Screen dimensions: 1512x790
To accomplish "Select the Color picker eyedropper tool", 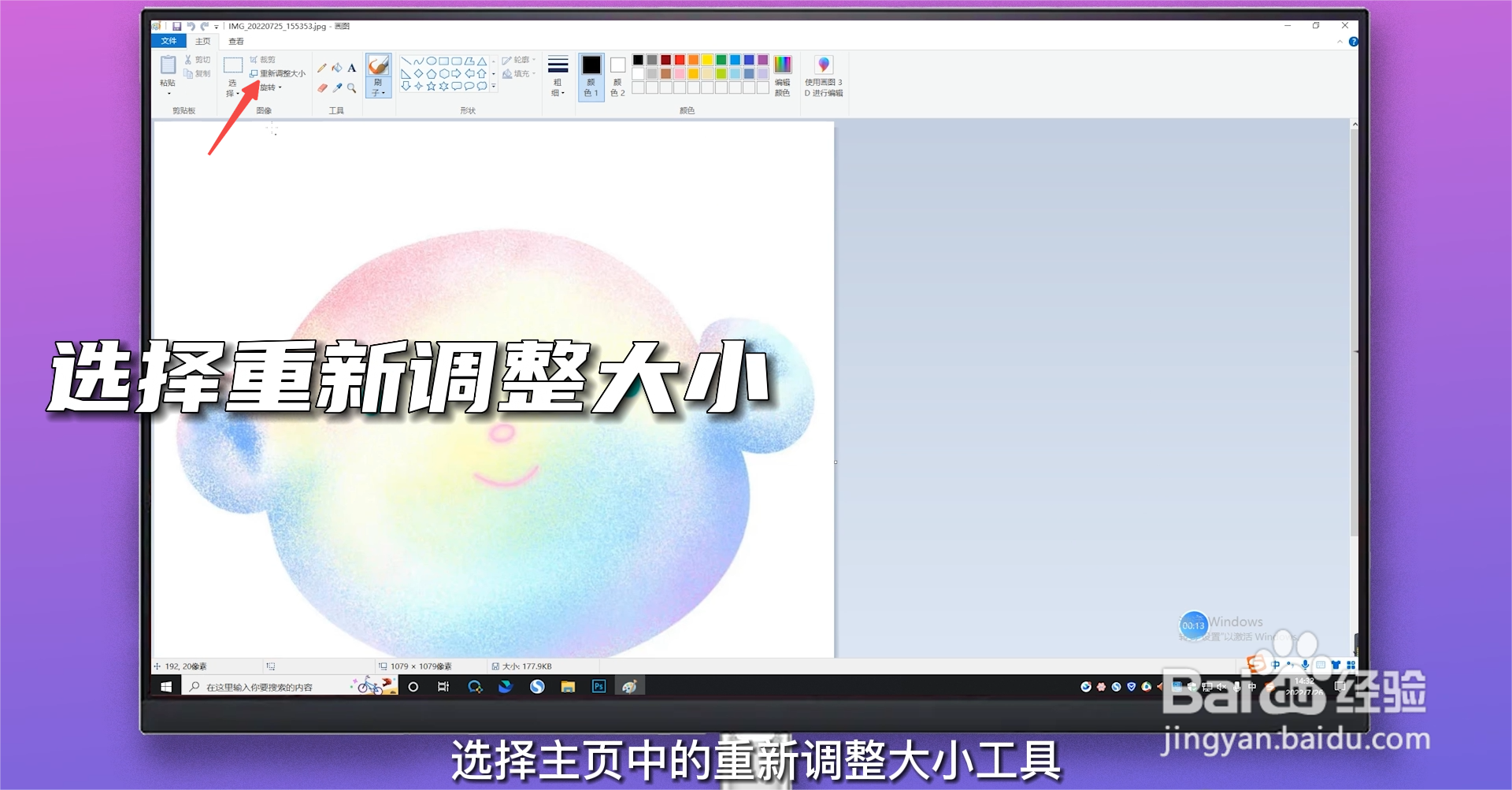I will coord(337,88).
